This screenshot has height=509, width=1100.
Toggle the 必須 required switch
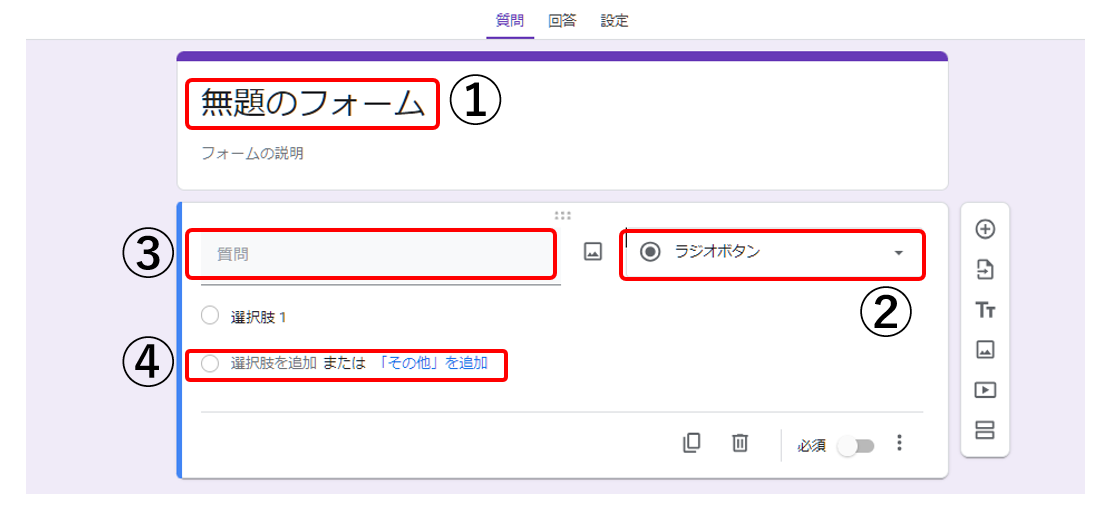[x=857, y=446]
